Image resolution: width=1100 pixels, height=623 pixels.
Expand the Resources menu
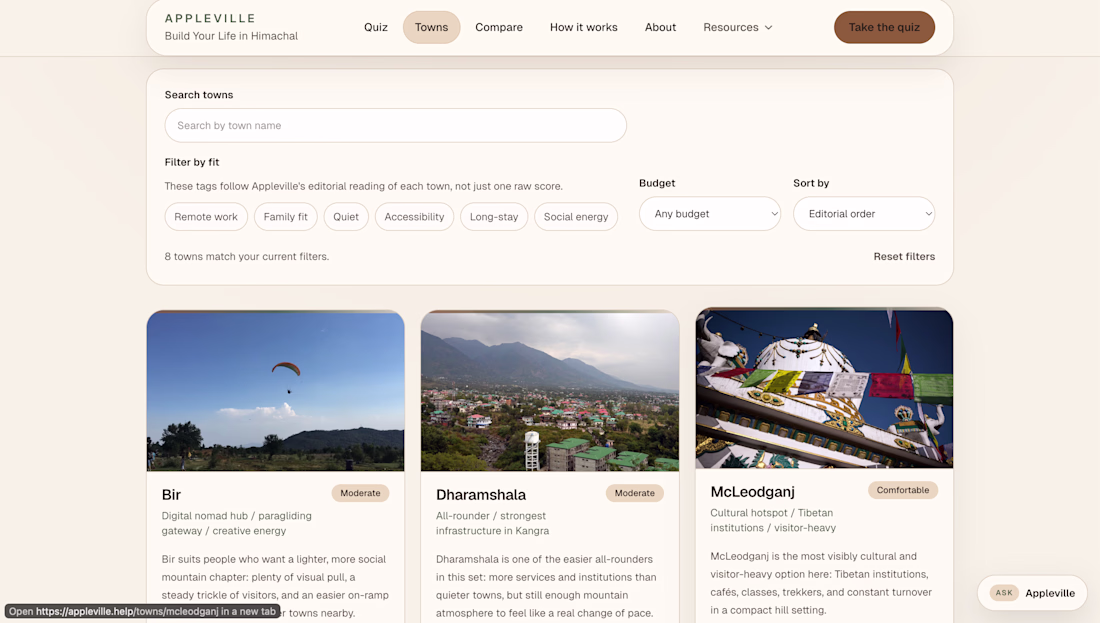click(x=737, y=27)
